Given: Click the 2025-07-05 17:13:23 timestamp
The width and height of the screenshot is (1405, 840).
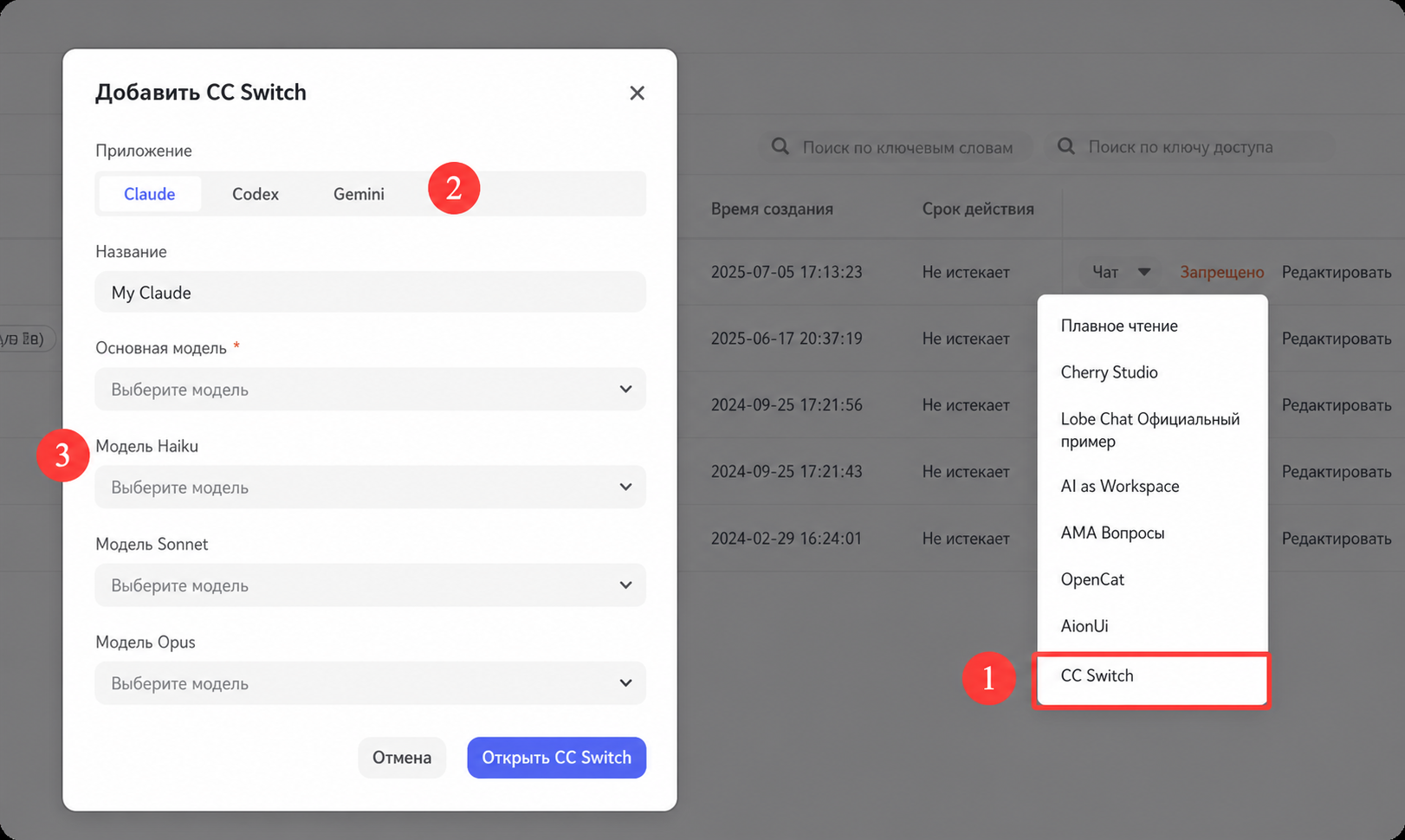Looking at the screenshot, I should click(x=787, y=272).
